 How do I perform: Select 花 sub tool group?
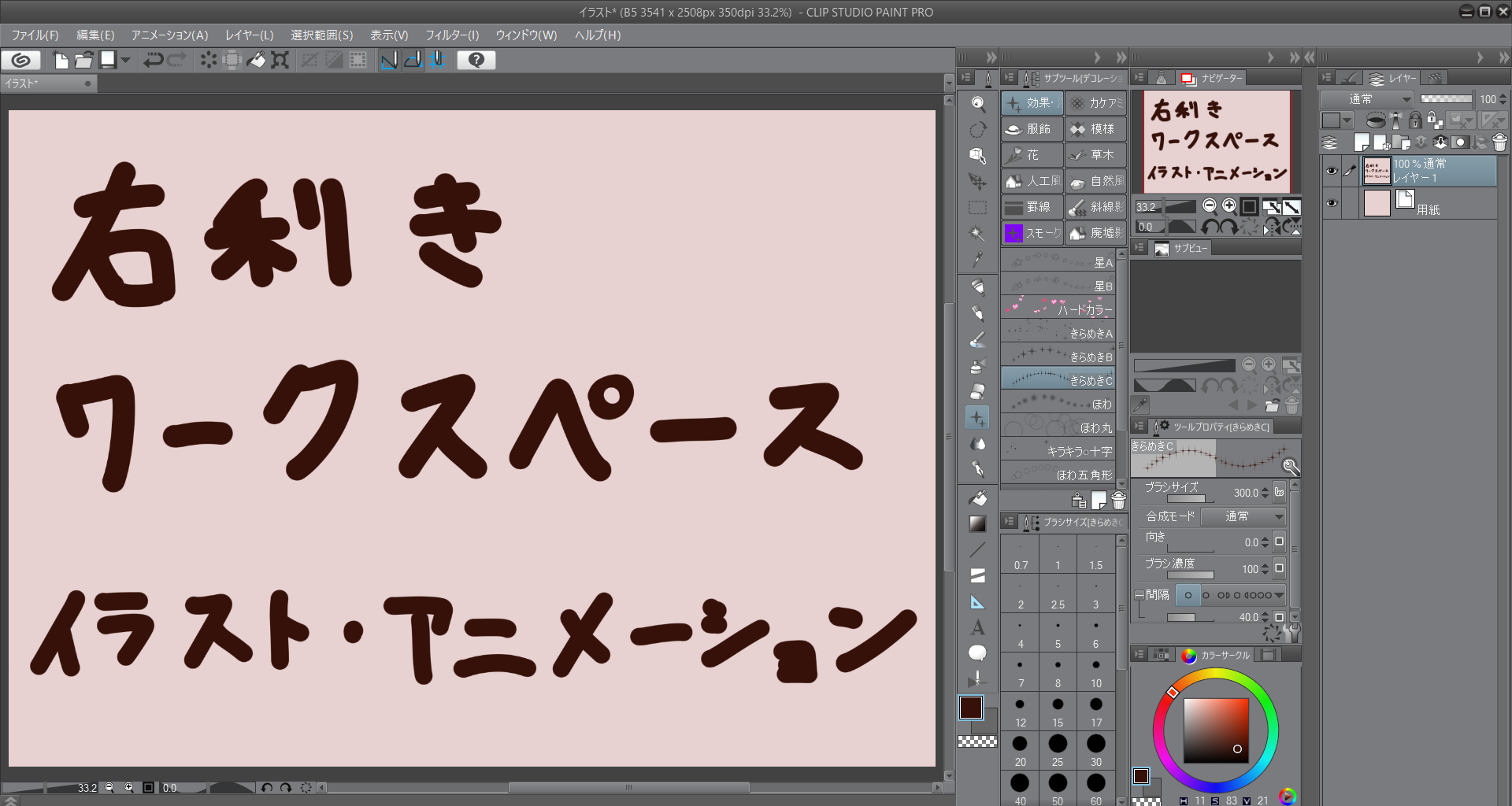(1032, 155)
